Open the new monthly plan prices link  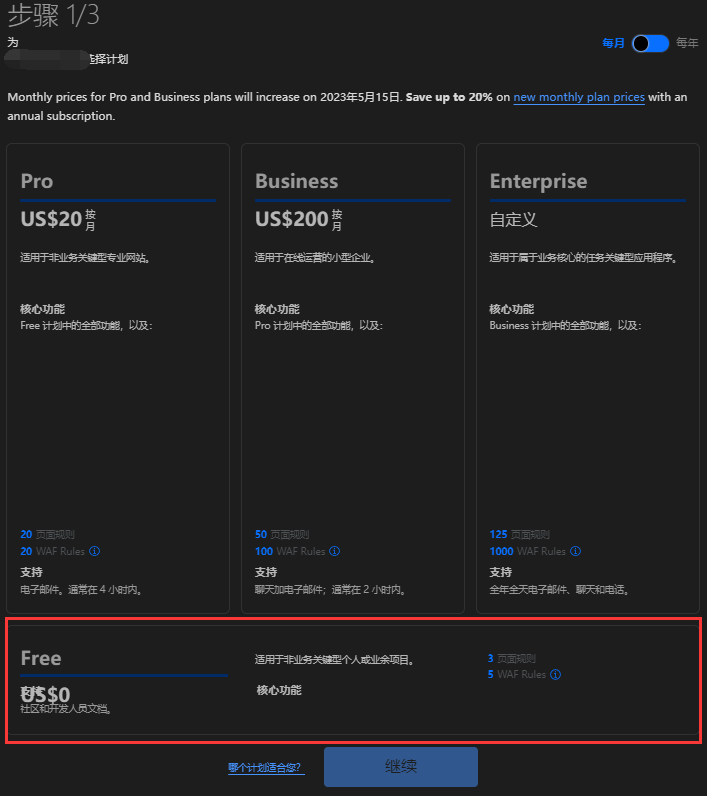[x=579, y=97]
